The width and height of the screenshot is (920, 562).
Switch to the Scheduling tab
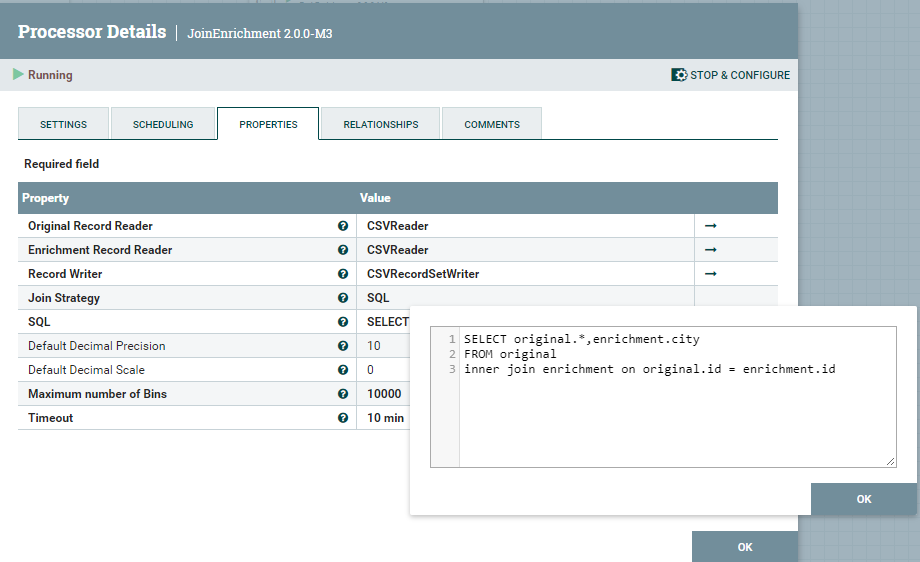click(163, 124)
